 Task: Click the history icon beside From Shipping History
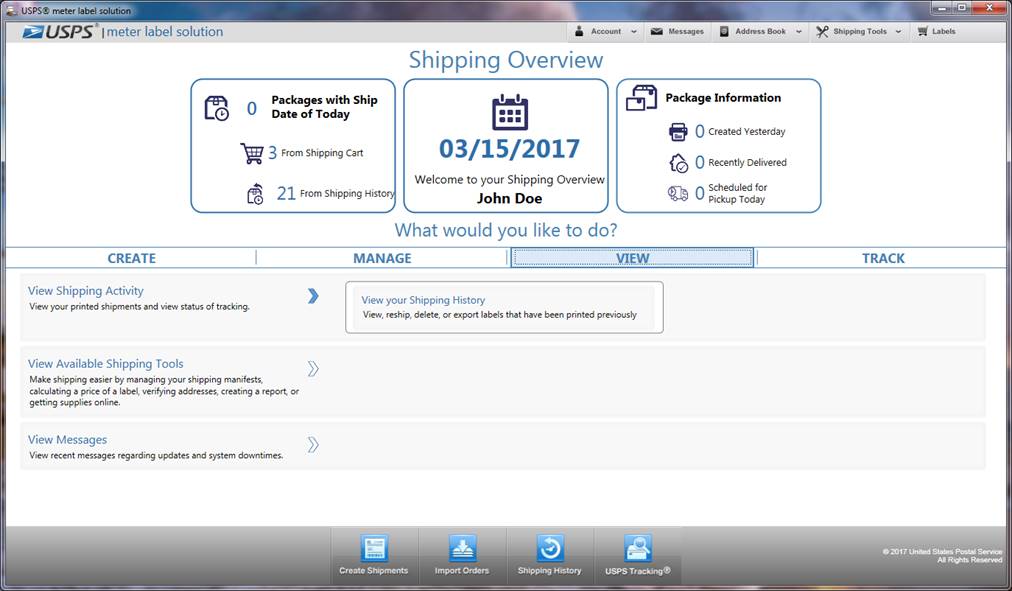click(x=256, y=194)
